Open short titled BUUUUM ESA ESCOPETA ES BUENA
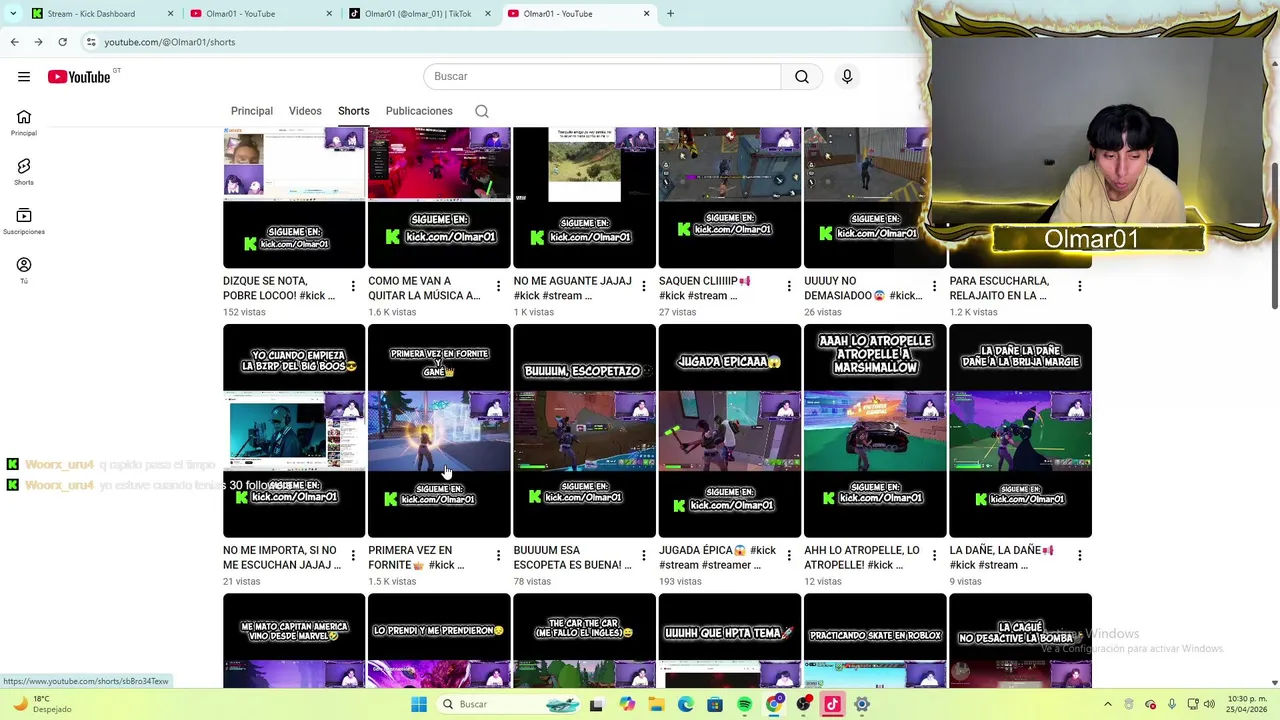 [572, 558]
